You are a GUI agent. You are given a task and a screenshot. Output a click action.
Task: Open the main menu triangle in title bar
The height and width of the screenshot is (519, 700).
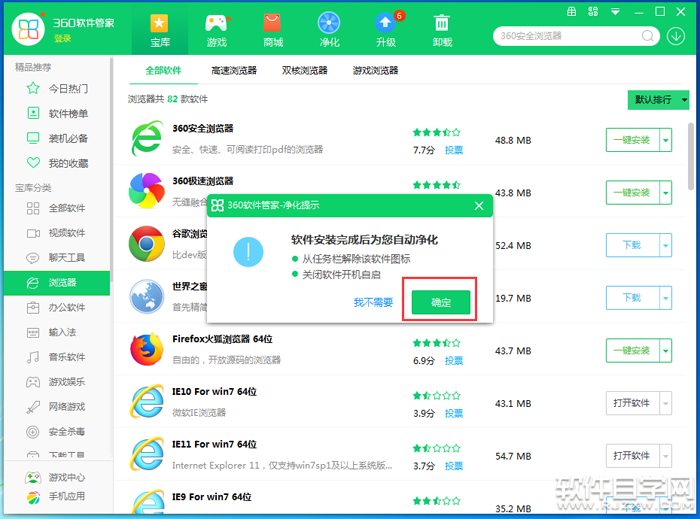pos(615,12)
